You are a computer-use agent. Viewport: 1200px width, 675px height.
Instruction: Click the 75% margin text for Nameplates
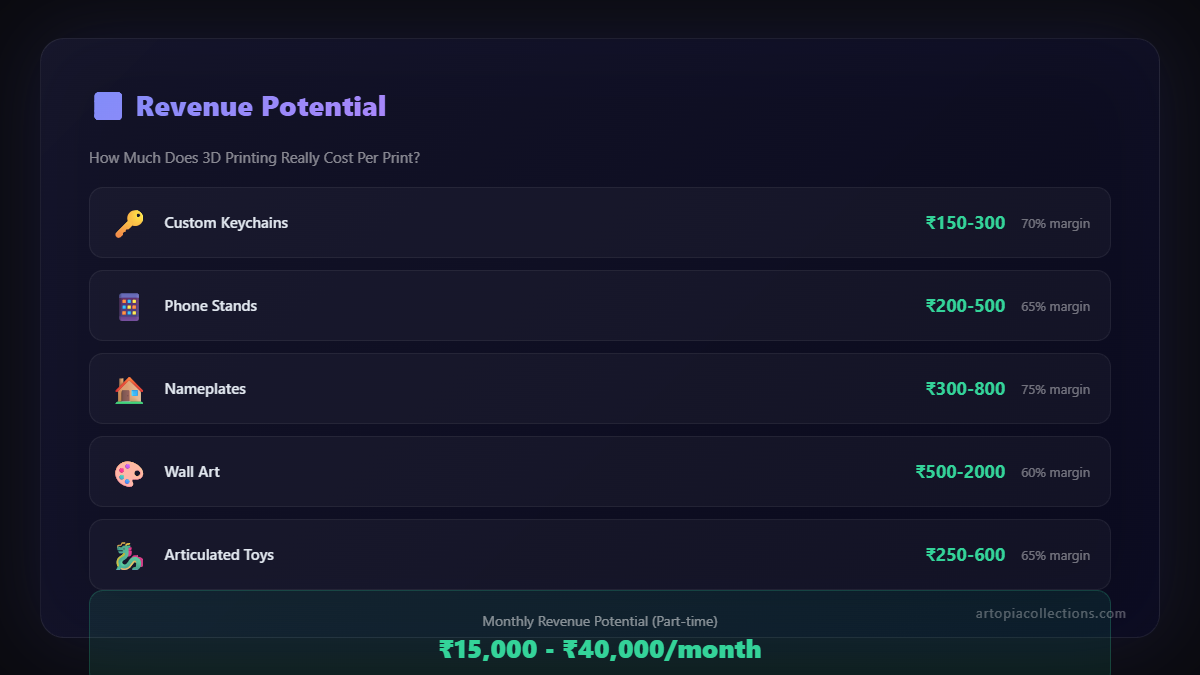pyautogui.click(x=1055, y=390)
